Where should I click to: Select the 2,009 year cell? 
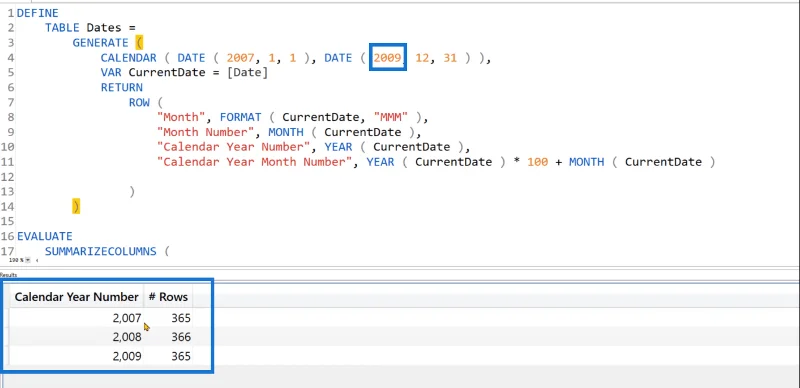coord(77,356)
